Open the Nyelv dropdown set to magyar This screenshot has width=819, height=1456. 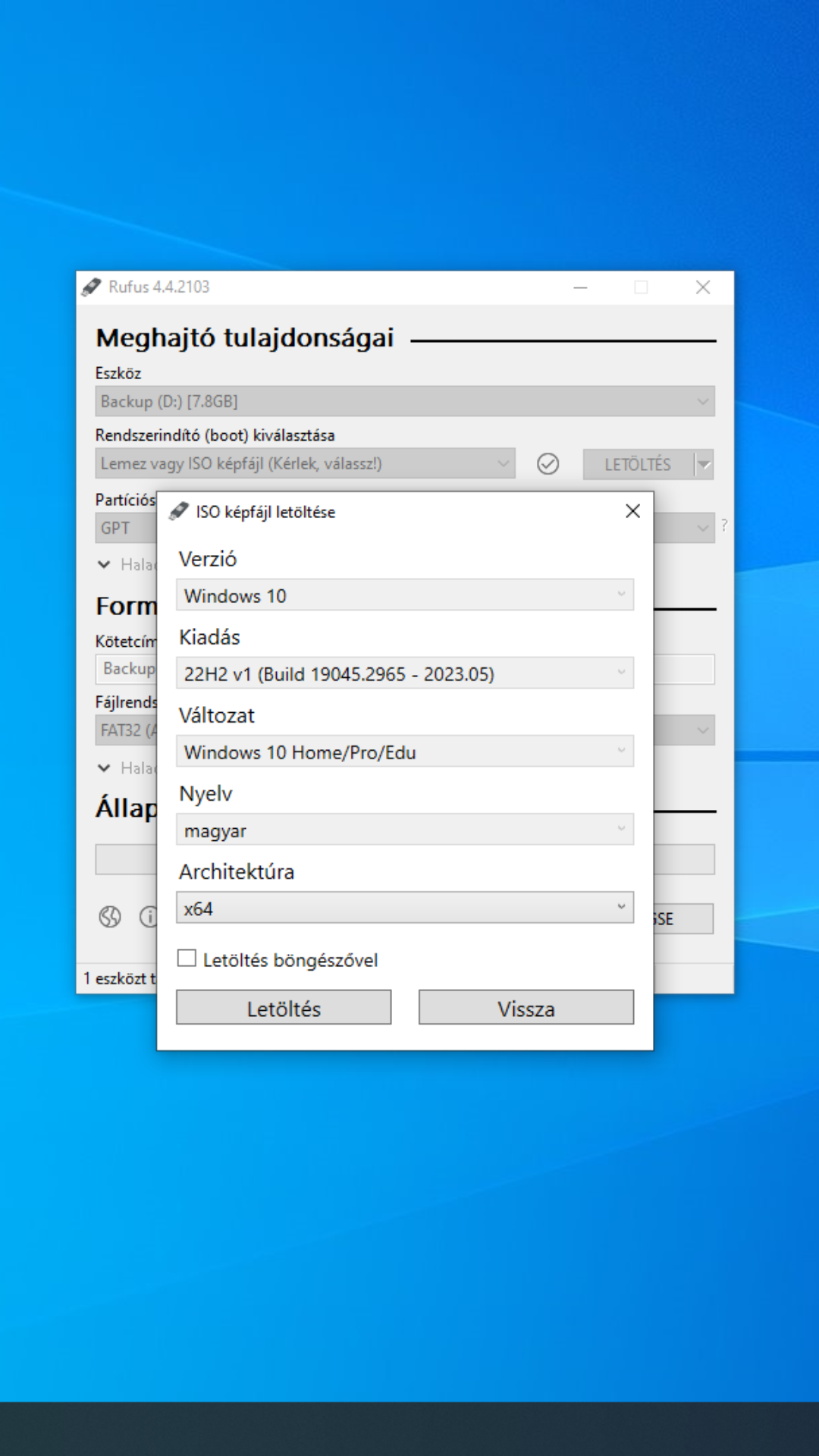tap(404, 830)
